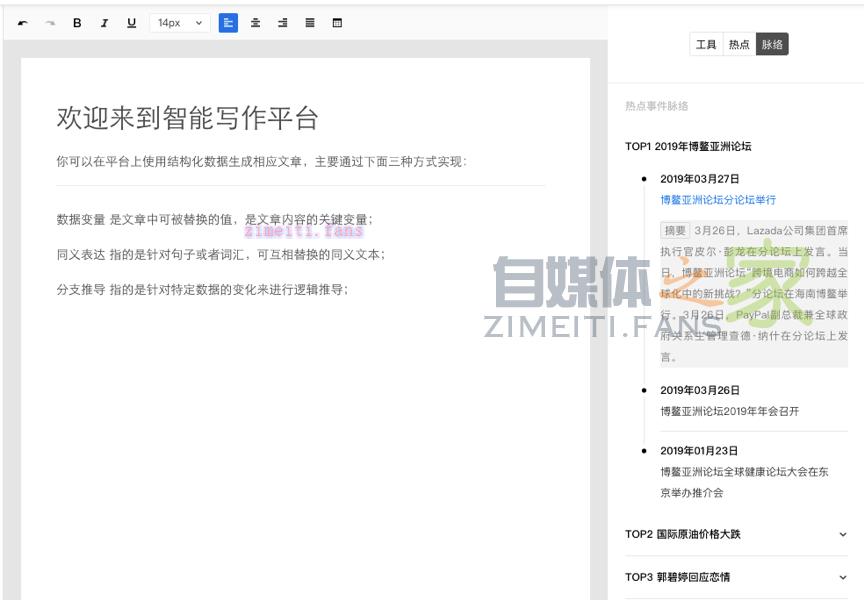Select right text alignment
Viewport: 864px width, 600px height.
282,23
